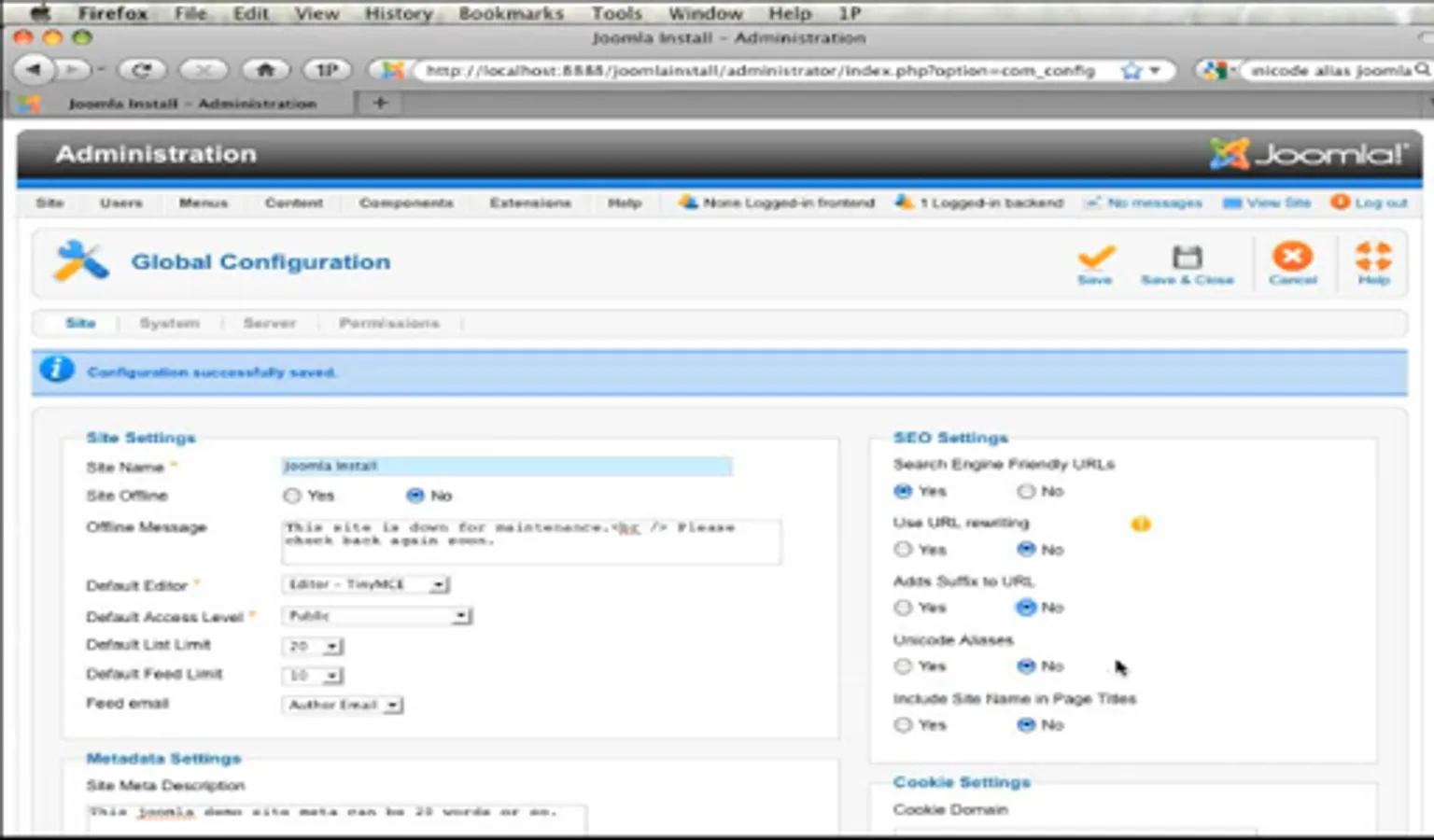The width and height of the screenshot is (1434, 840).
Task: Open a new tab with the plus button
Action: click(380, 103)
